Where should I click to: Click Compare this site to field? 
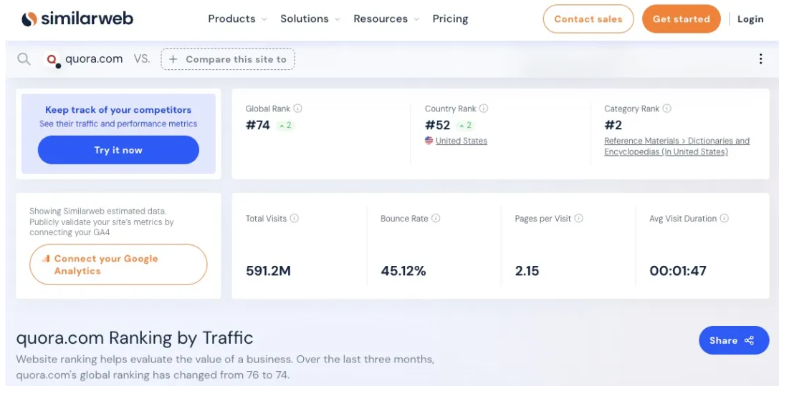click(228, 59)
